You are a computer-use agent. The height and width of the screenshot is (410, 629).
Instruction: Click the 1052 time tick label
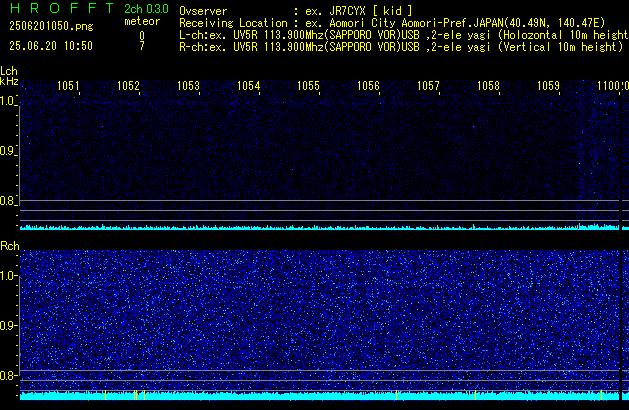click(x=128, y=86)
